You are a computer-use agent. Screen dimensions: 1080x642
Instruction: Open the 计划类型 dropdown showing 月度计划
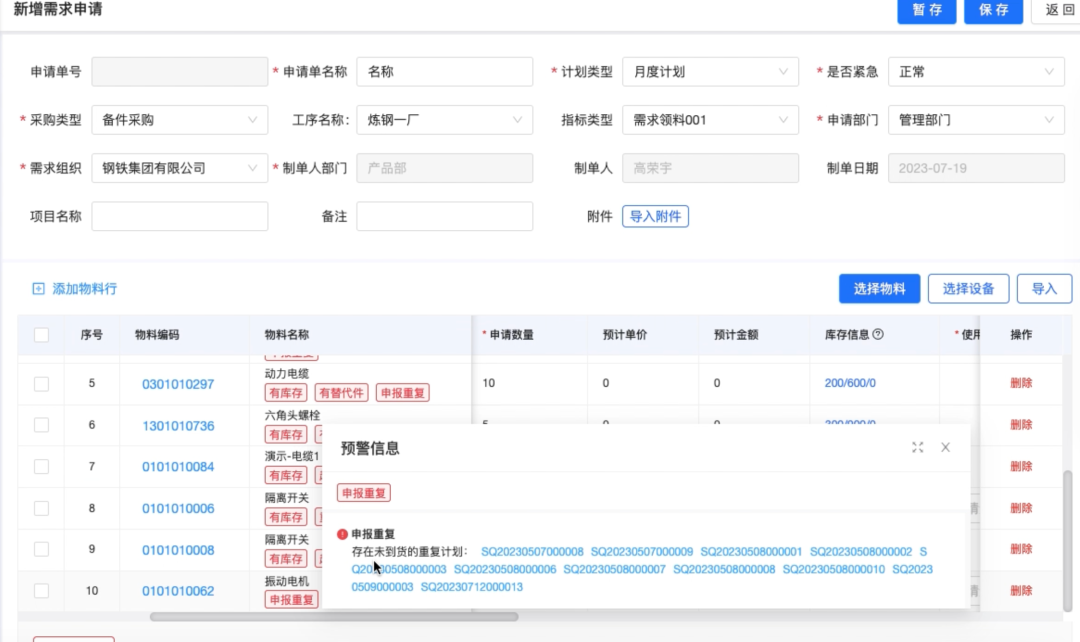pyautogui.click(x=710, y=71)
